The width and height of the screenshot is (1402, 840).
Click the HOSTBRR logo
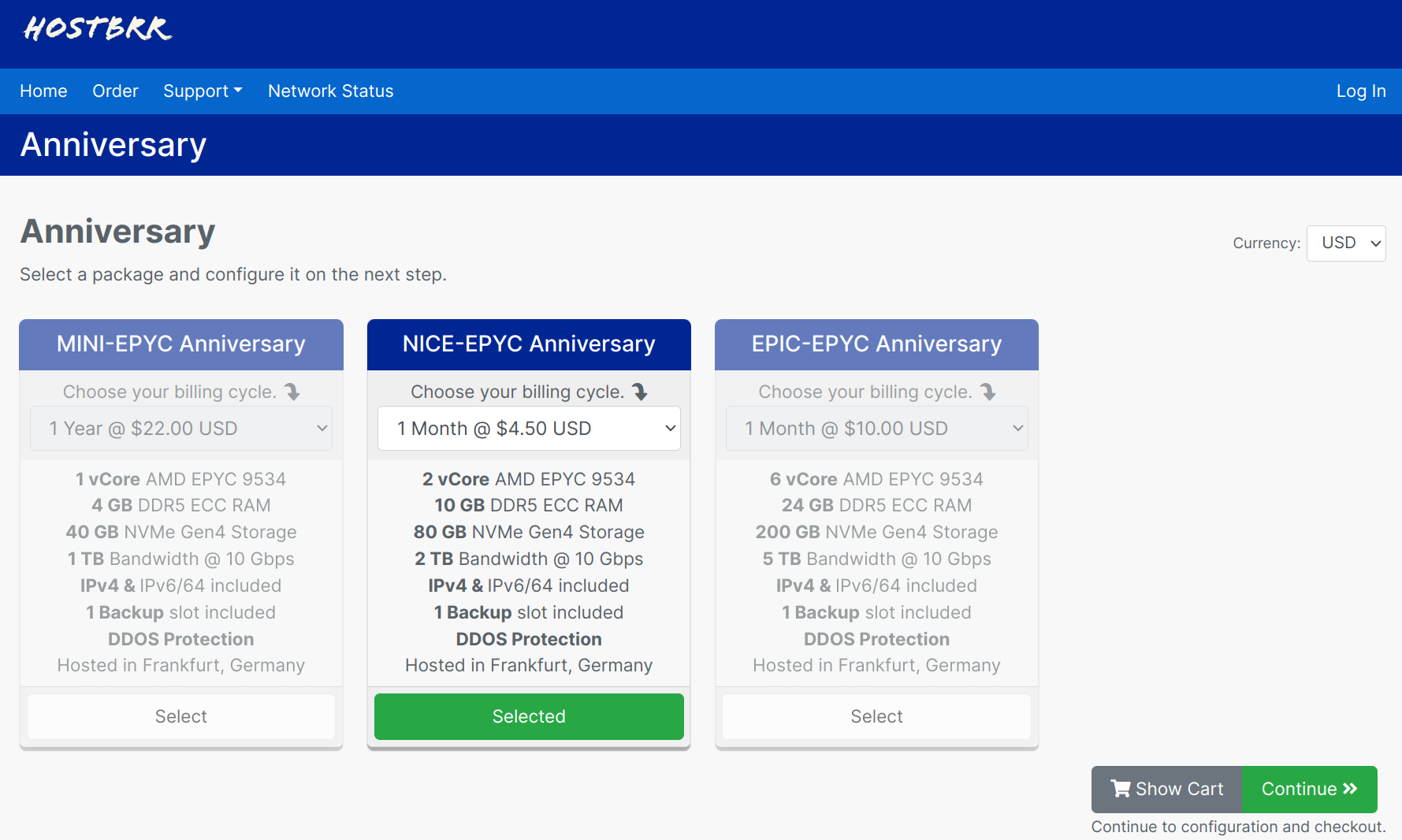98,28
